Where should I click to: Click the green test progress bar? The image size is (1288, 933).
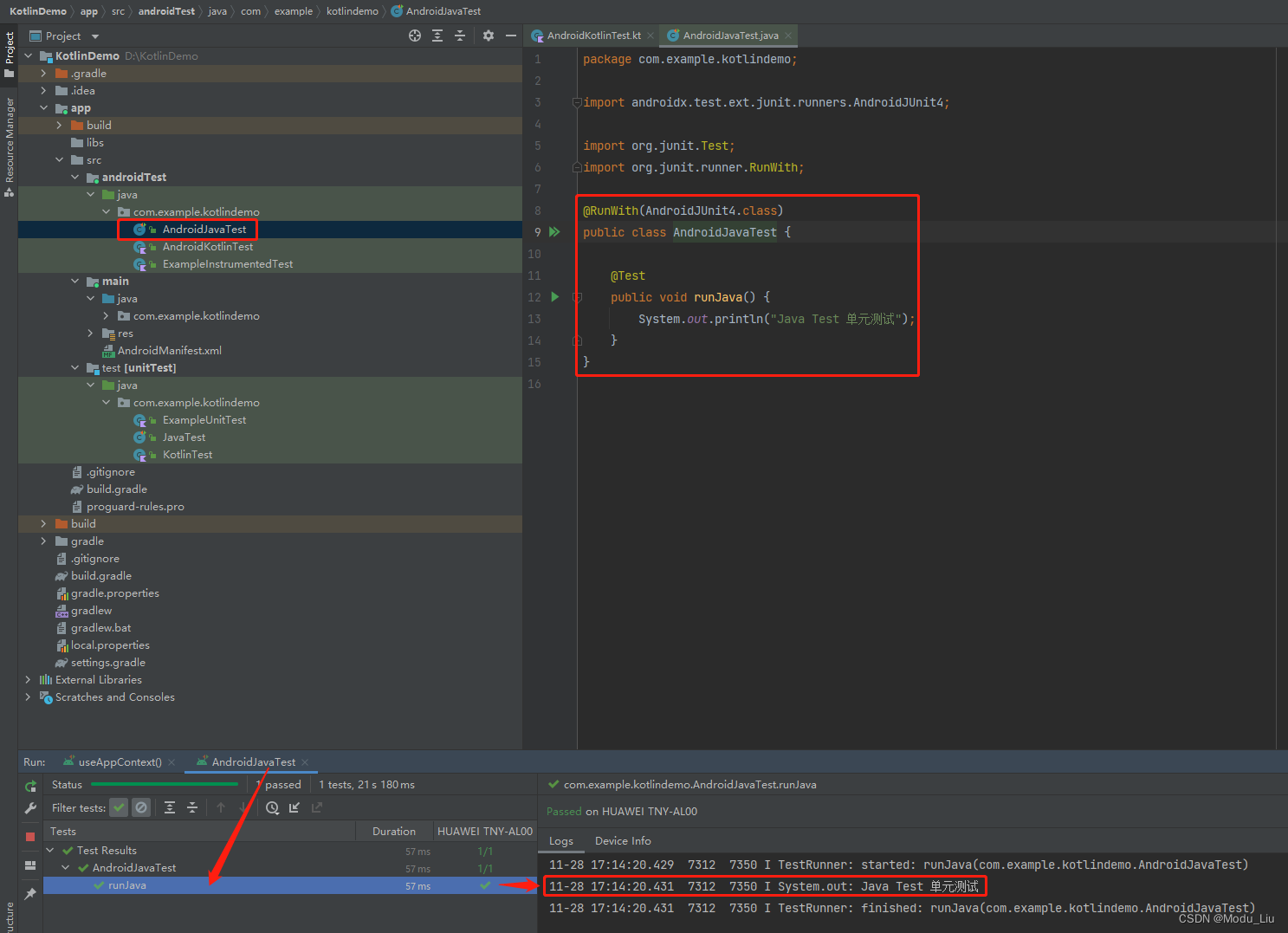[165, 785]
